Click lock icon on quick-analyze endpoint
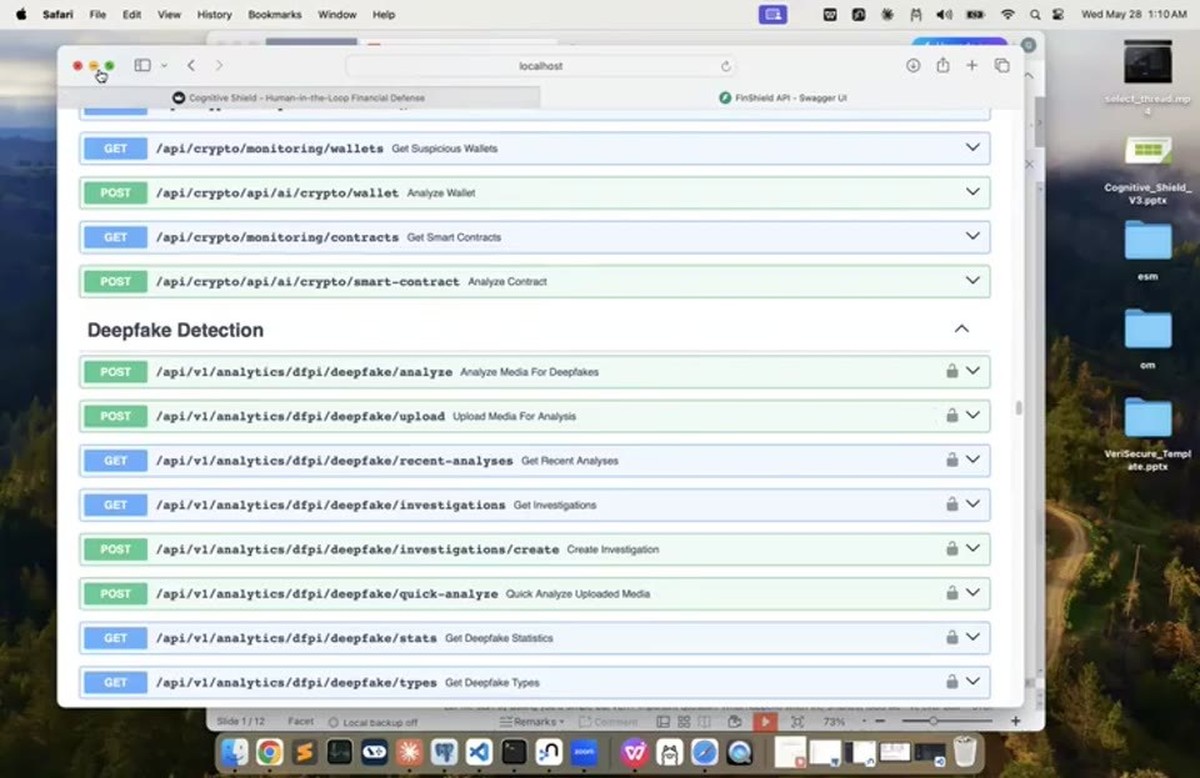 click(952, 593)
